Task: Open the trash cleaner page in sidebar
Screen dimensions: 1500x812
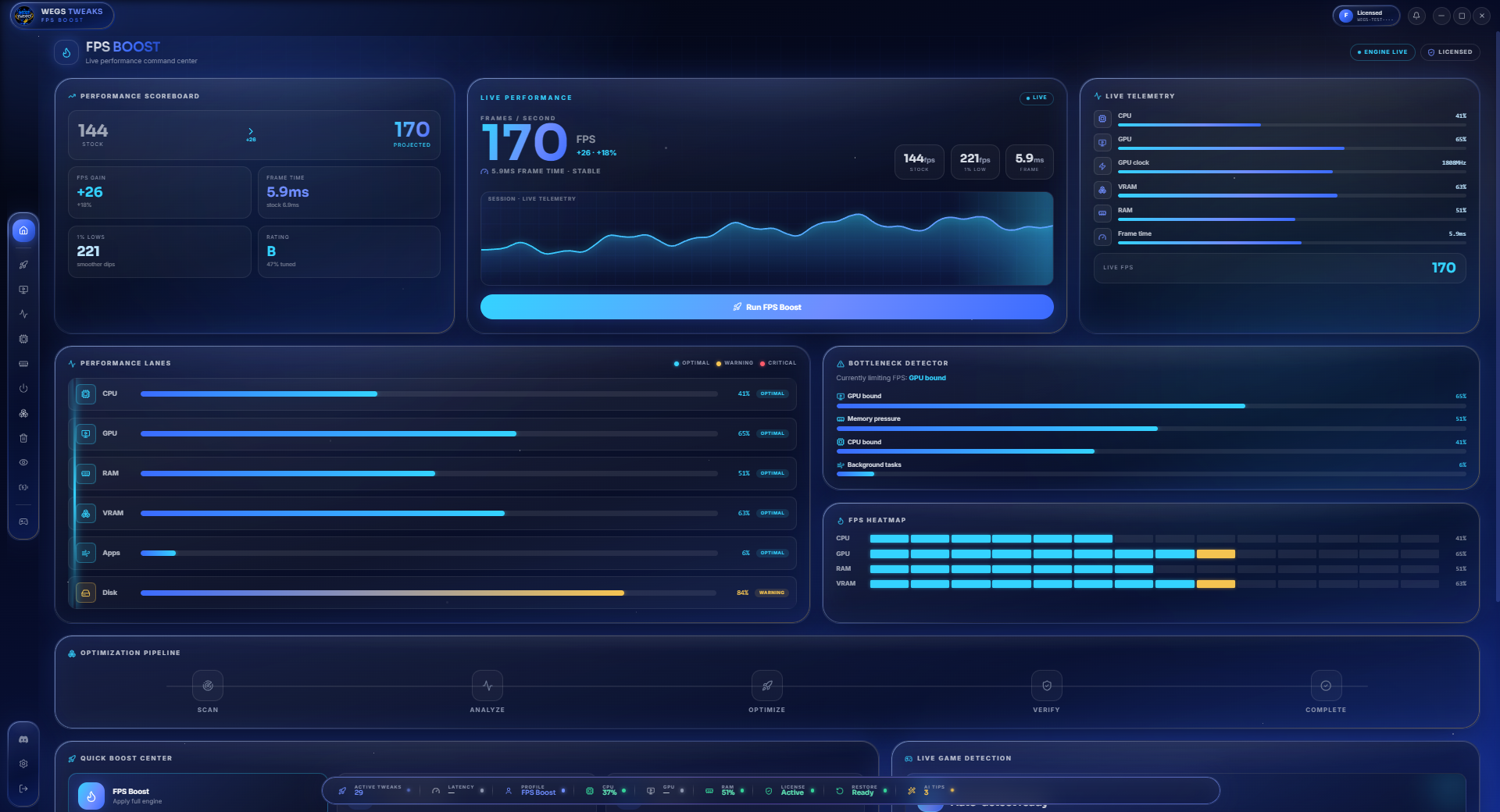Action: [23, 438]
